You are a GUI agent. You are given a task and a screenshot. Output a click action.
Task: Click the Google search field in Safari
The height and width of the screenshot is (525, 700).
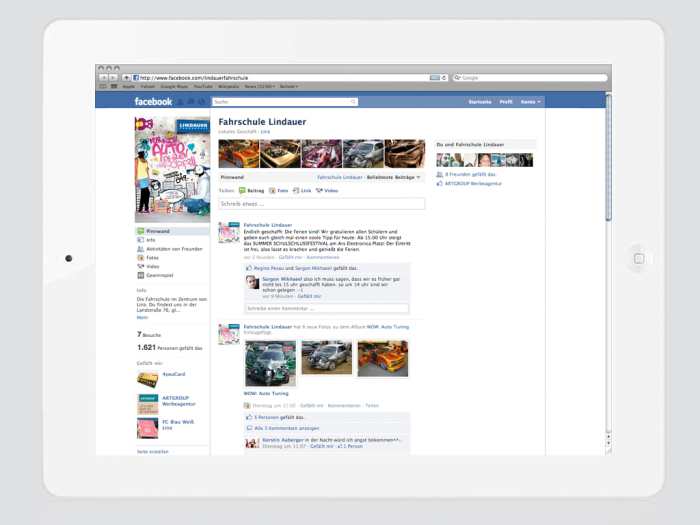point(530,78)
